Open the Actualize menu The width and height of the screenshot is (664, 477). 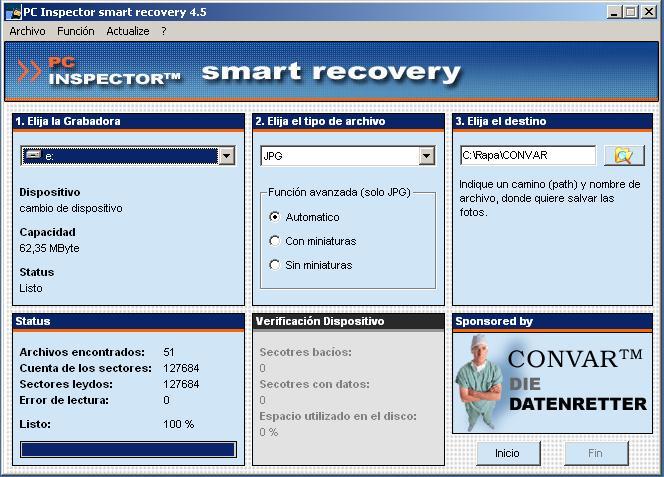click(128, 31)
